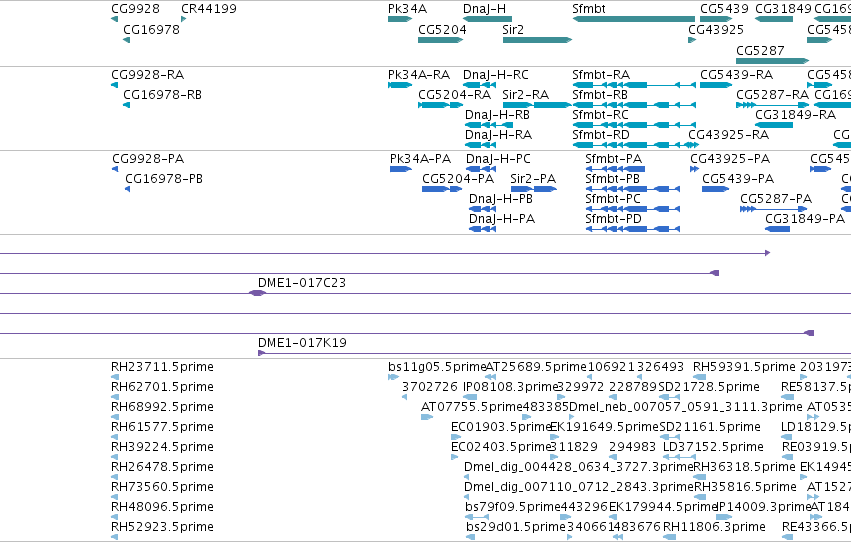Select the EC01903.5prime EST label

pos(501,428)
